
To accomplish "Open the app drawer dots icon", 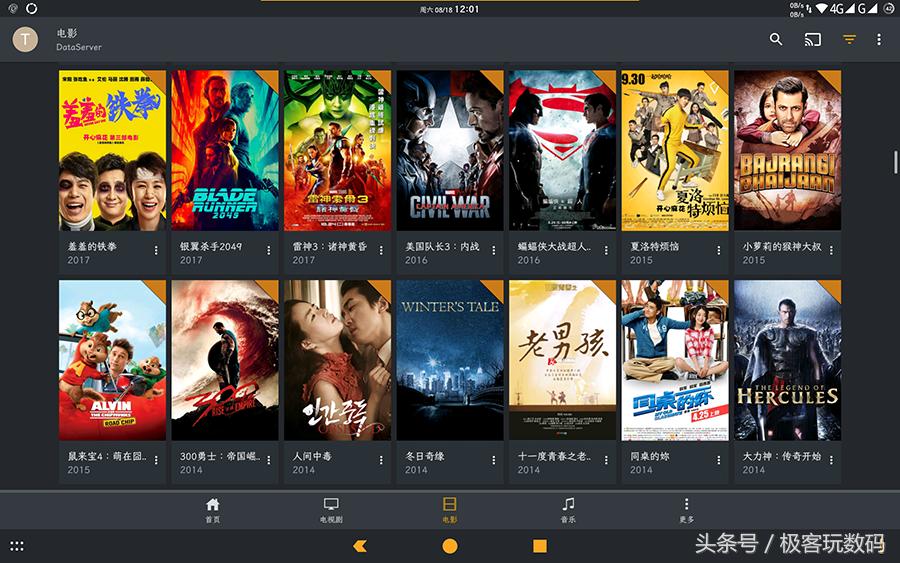I will pyautogui.click(x=17, y=546).
